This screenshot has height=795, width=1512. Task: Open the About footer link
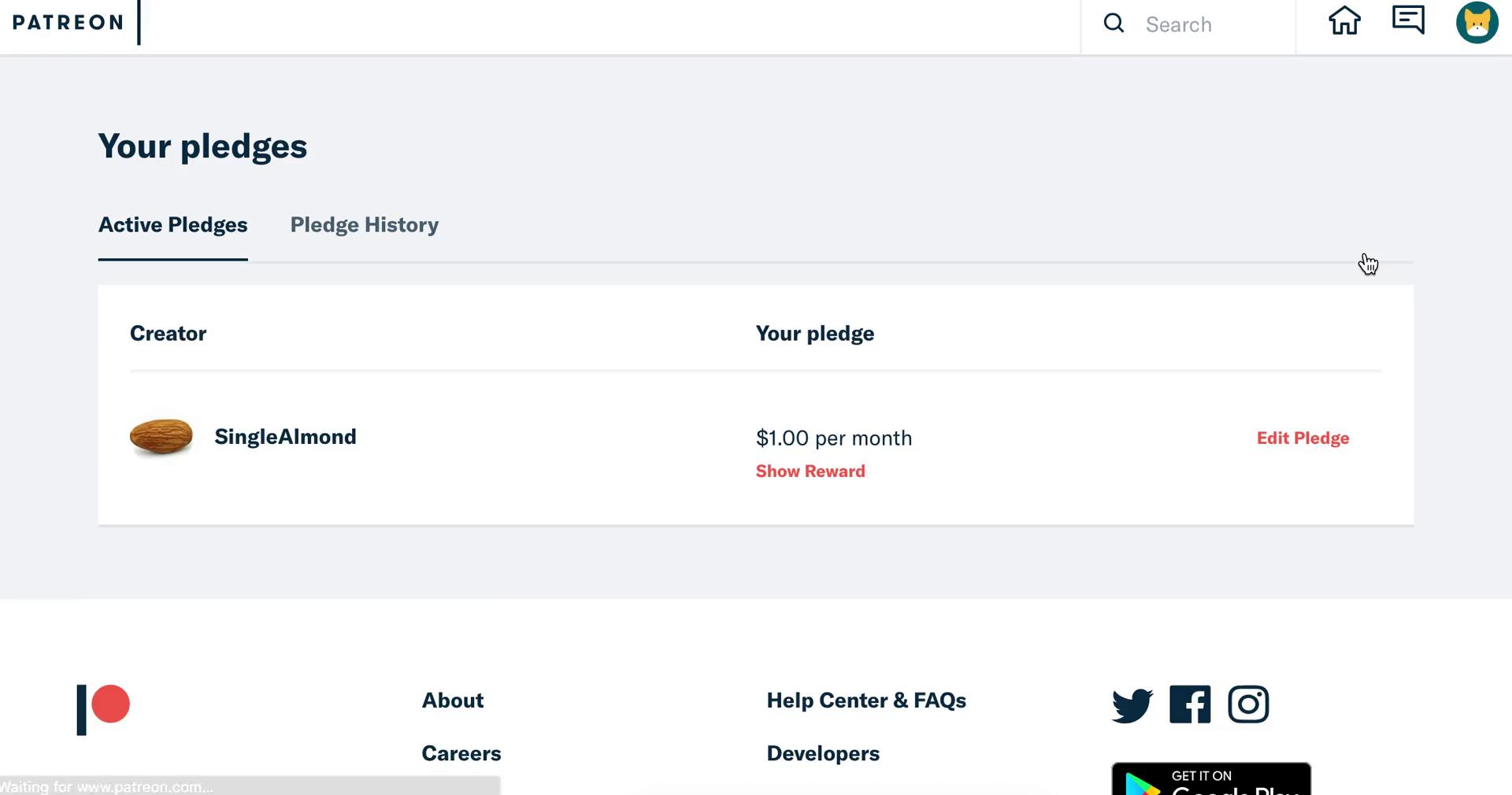(453, 701)
